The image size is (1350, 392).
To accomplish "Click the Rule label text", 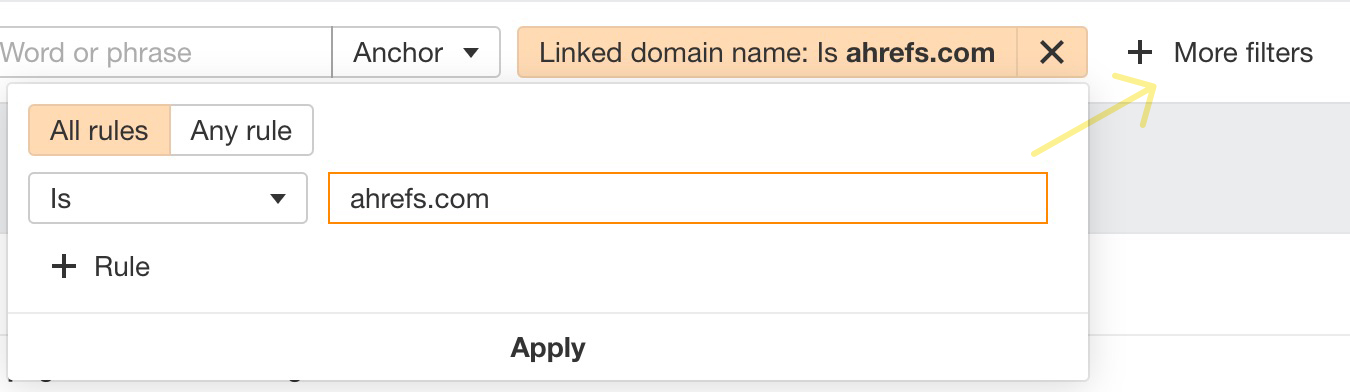I will 122,267.
